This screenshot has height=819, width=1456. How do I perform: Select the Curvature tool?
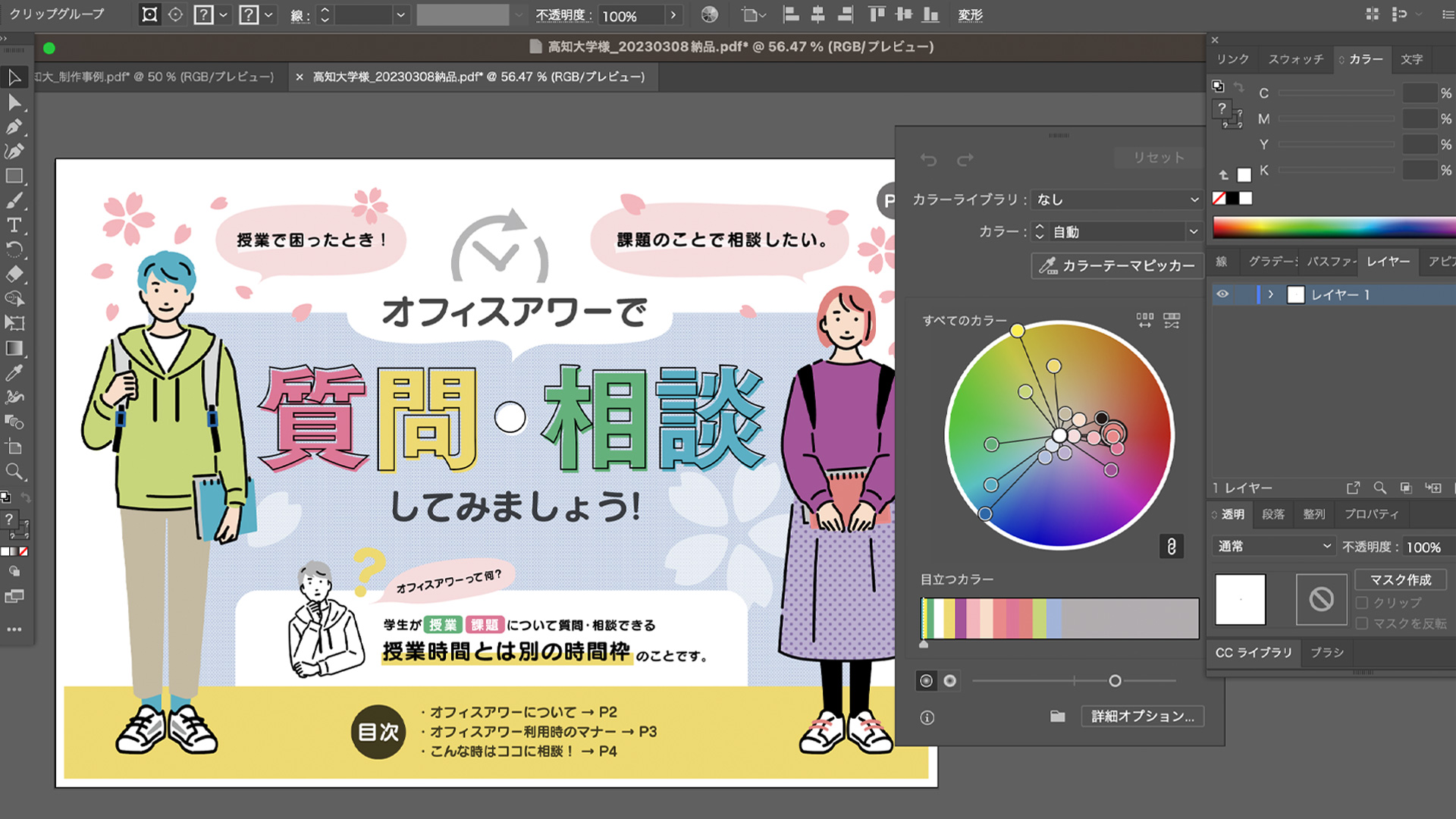(14, 152)
